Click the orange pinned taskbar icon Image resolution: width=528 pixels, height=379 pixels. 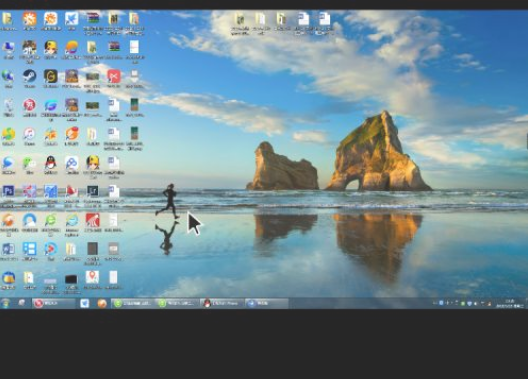102,303
